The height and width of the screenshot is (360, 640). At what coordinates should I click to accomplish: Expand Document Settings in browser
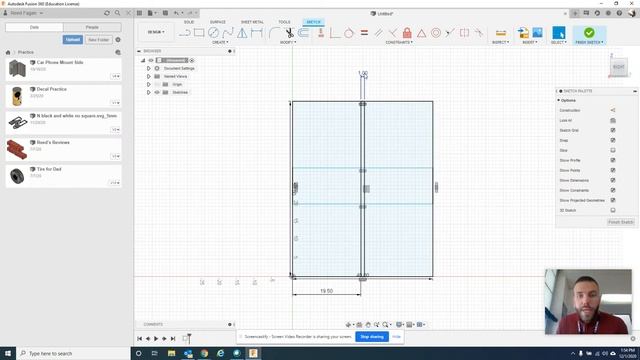(149, 68)
